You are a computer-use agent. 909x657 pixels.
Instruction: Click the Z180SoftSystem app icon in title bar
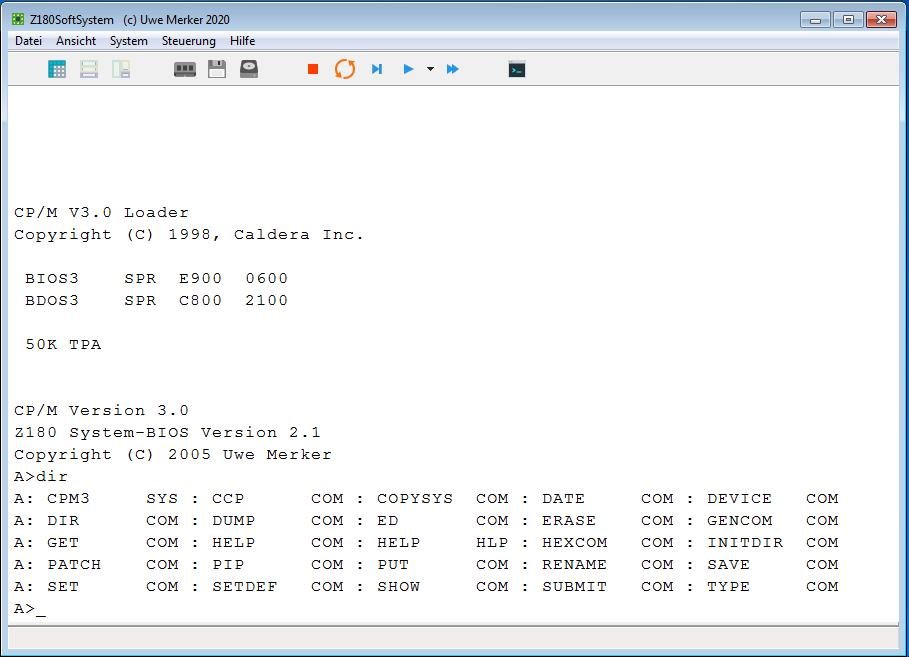click(x=18, y=20)
